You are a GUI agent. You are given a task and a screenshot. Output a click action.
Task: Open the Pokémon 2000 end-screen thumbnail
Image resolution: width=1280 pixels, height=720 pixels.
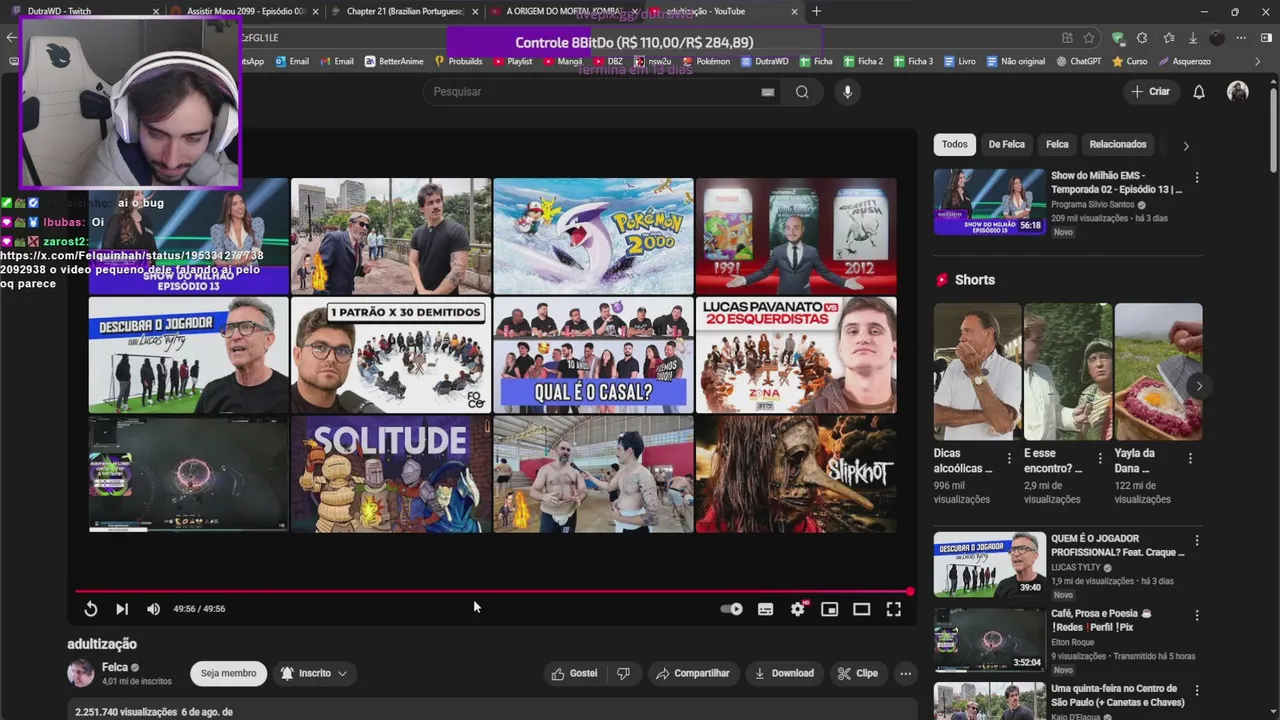pos(593,236)
